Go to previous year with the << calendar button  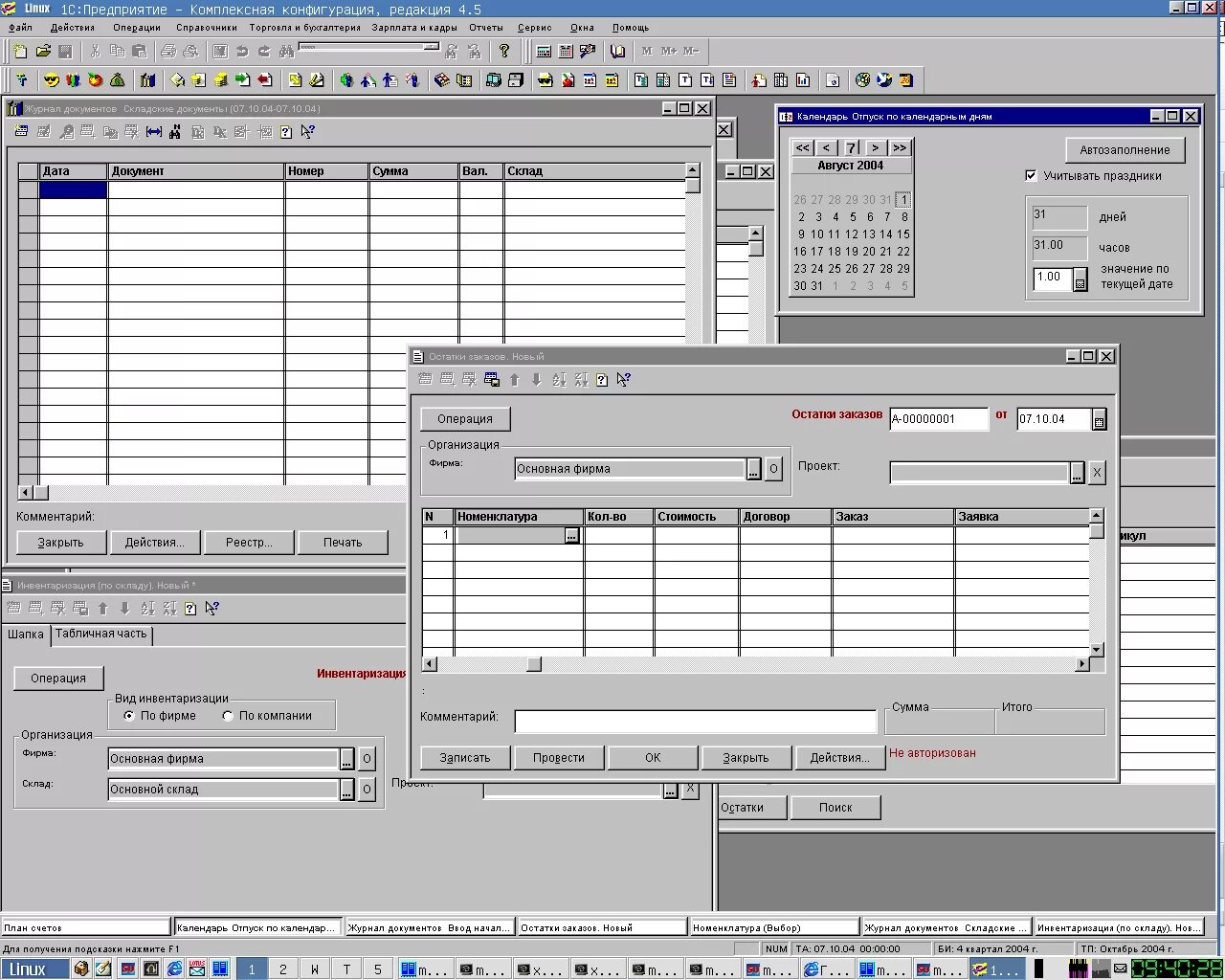[x=803, y=148]
